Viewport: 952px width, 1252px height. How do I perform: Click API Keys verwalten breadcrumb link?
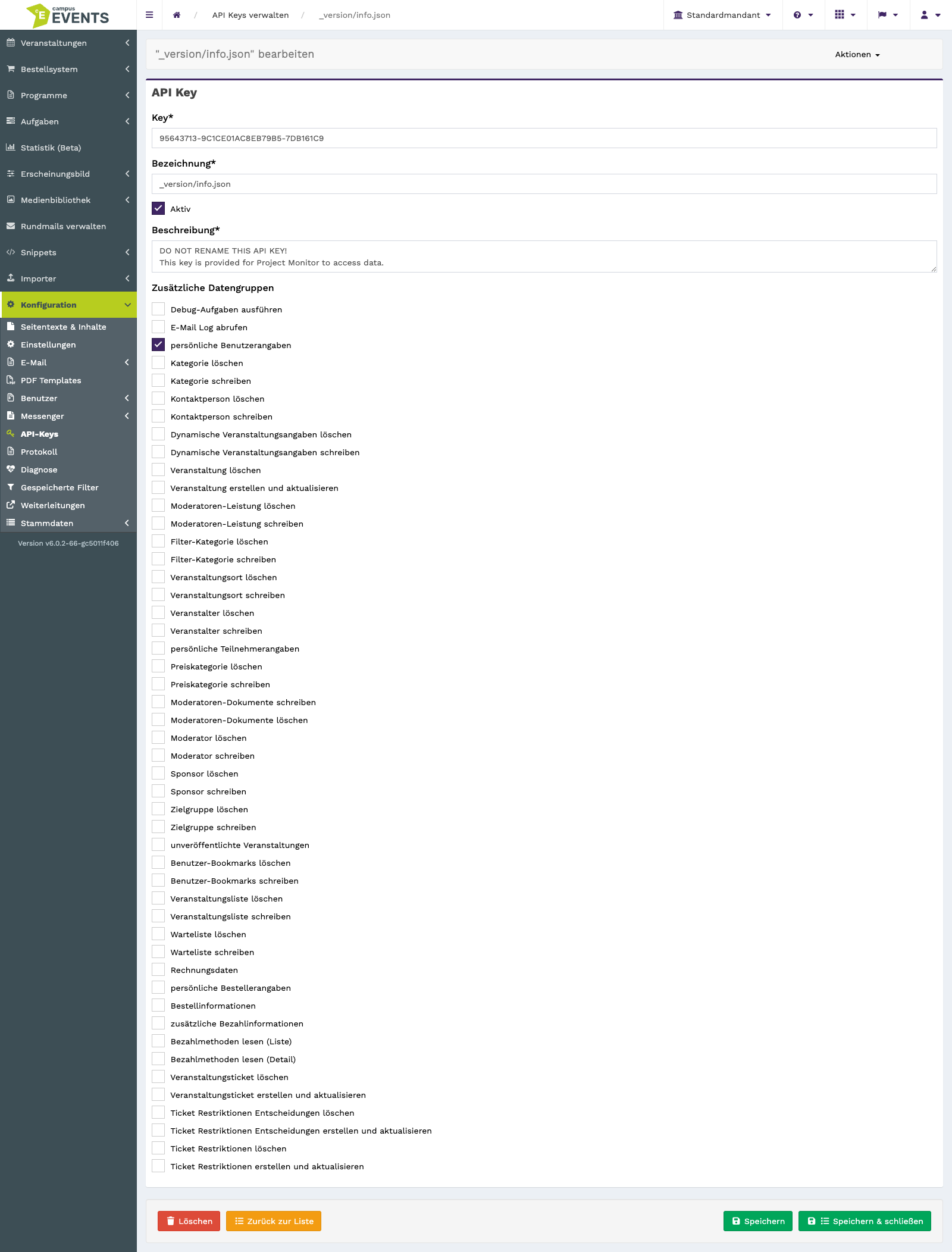[250, 15]
